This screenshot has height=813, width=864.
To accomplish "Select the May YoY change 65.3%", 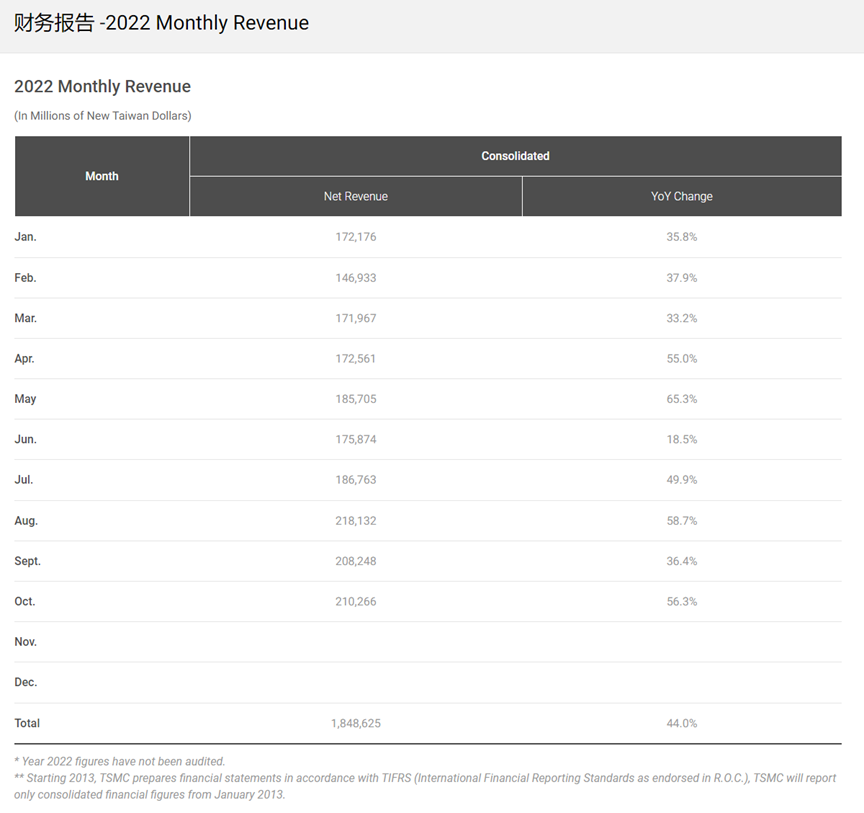I will click(x=681, y=399).
